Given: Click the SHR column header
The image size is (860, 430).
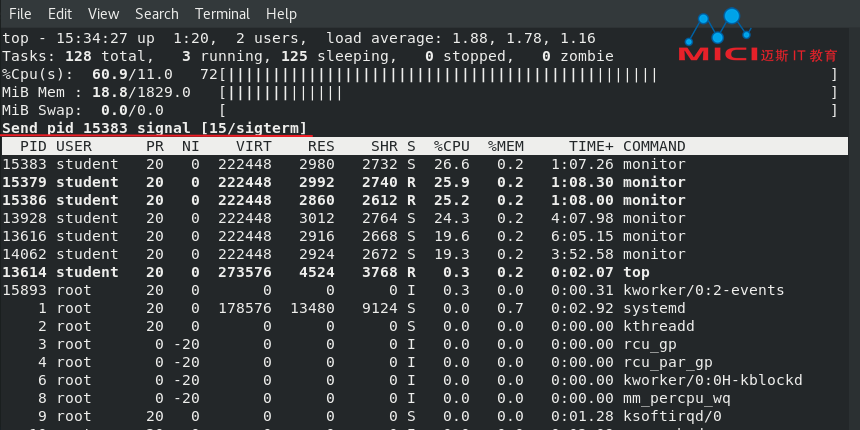Looking at the screenshot, I should pos(384,146).
